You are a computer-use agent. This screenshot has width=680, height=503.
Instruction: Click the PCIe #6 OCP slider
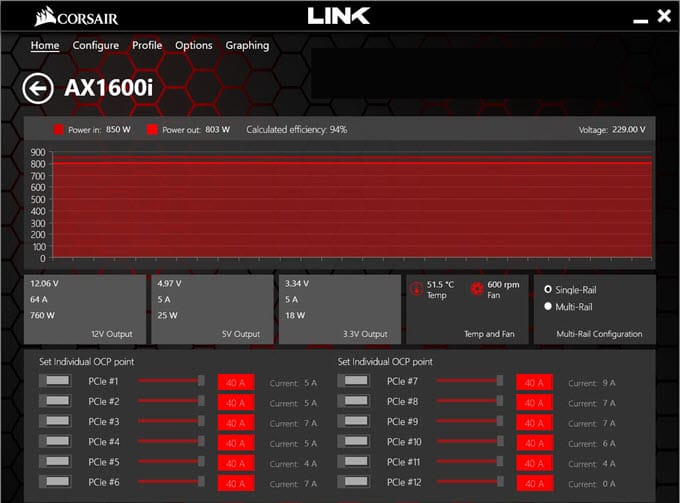pyautogui.click(x=171, y=481)
